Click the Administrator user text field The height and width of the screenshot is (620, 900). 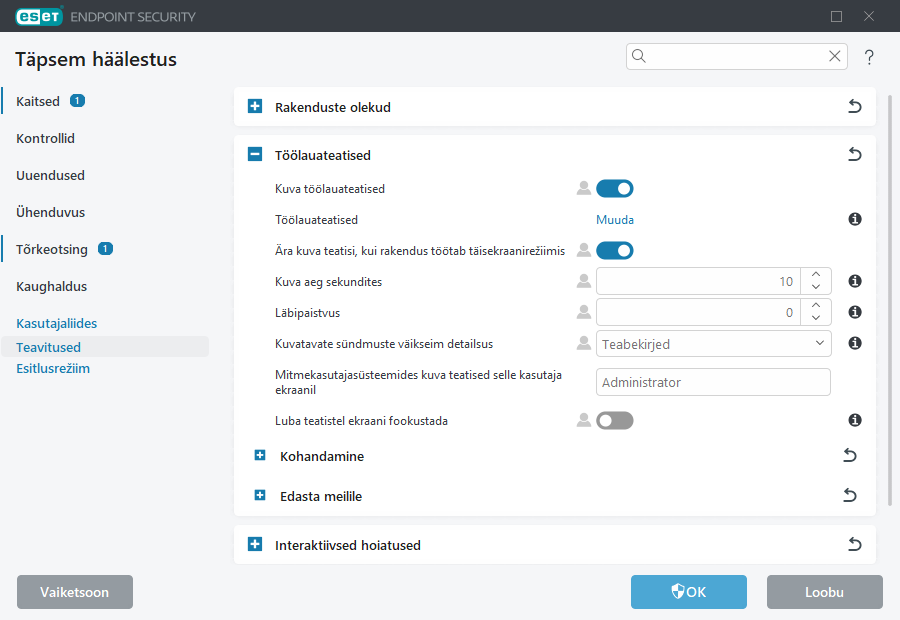(x=713, y=382)
